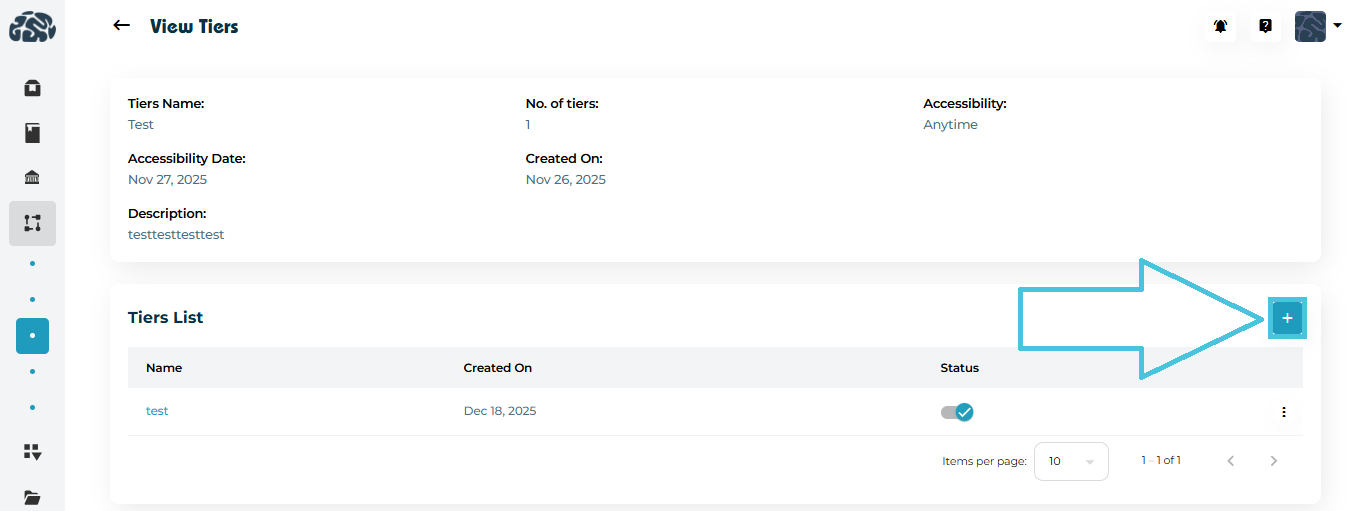Add a new tier with the plus button
The image size is (1361, 511).
[x=1287, y=318]
